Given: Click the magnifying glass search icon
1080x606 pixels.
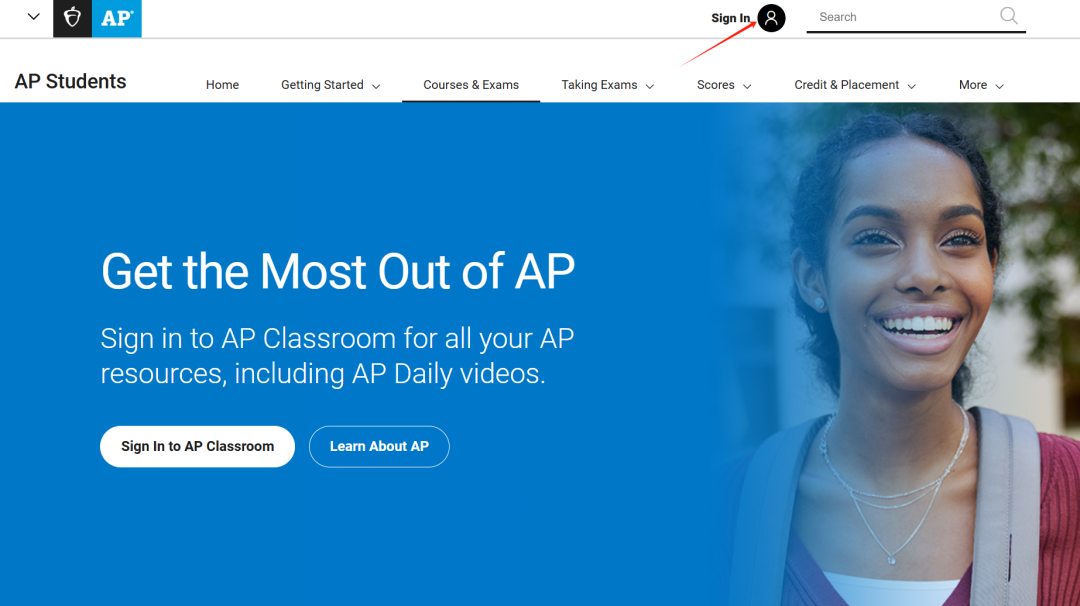Looking at the screenshot, I should [1009, 16].
